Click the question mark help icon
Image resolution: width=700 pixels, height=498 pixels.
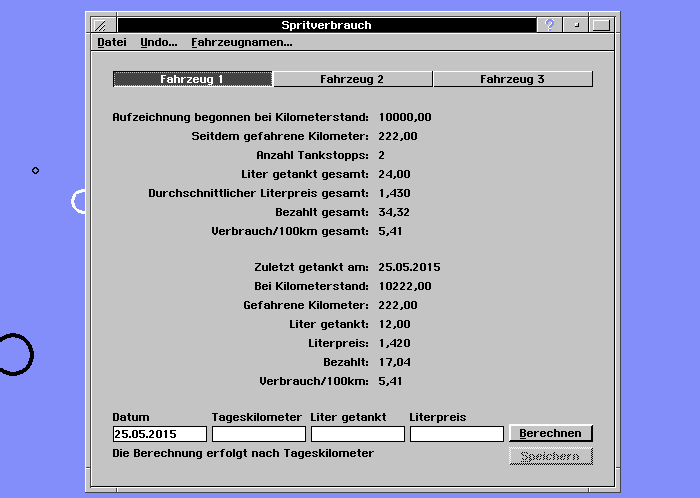tap(549, 25)
